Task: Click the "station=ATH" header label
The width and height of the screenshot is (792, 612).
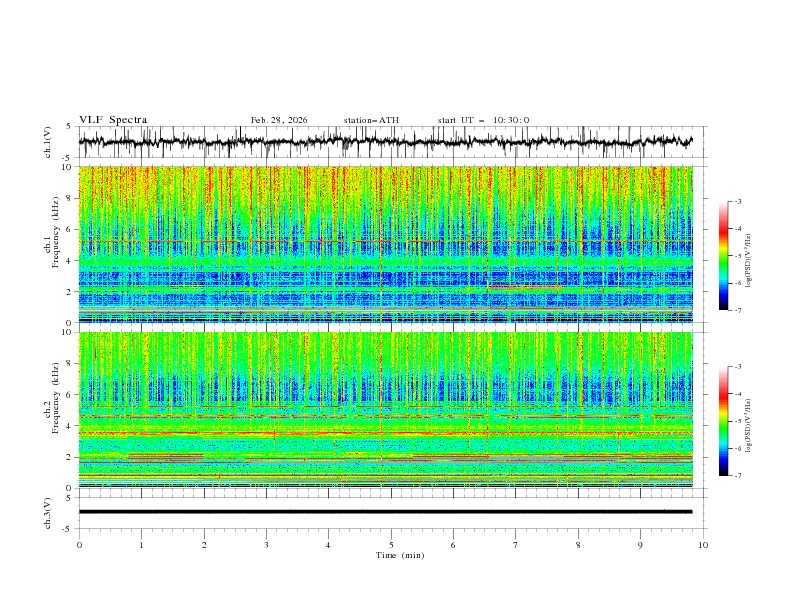Action: [x=371, y=120]
